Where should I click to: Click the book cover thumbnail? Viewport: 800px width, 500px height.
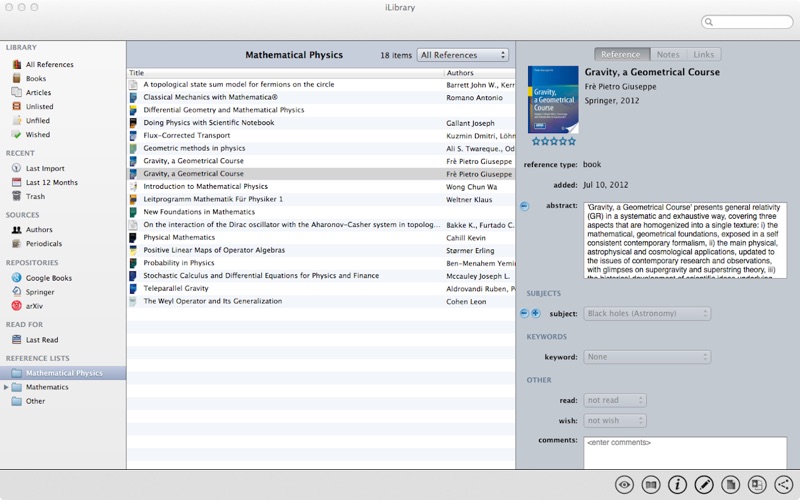click(553, 99)
